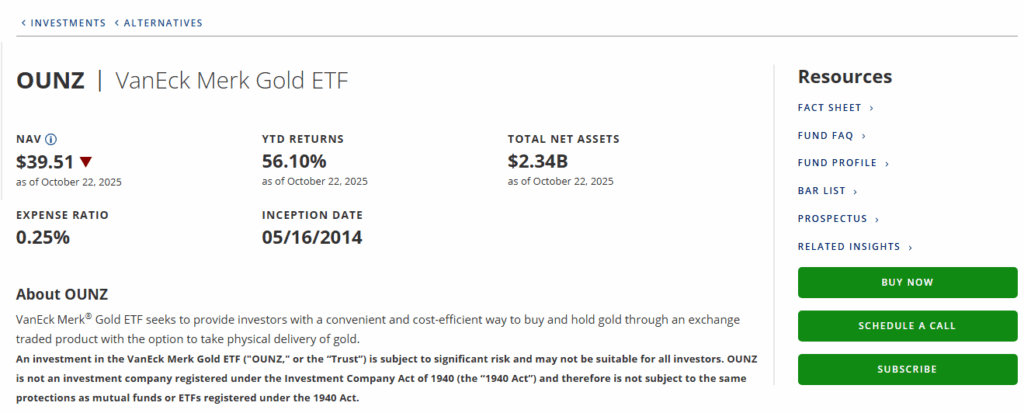Click the chevron after Related Insights
This screenshot has height=413, width=1024.
[x=910, y=247]
